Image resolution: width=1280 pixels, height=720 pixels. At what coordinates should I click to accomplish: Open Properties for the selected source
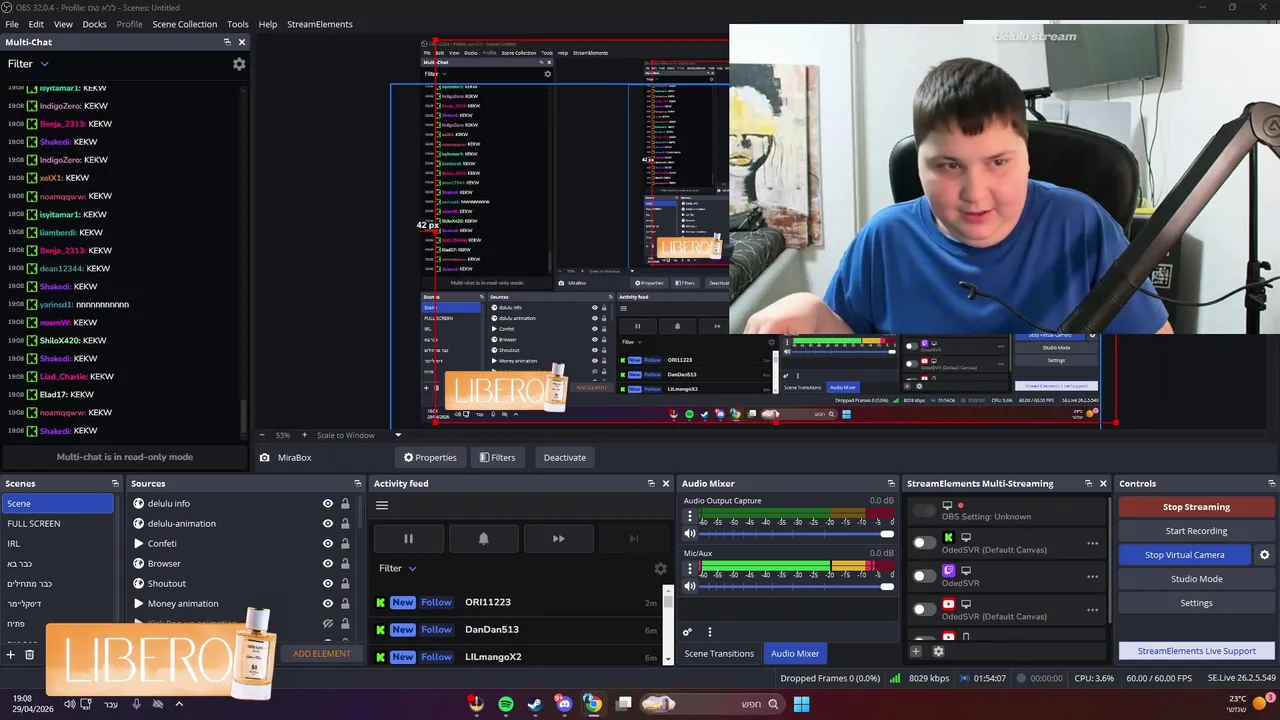pyautogui.click(x=430, y=457)
